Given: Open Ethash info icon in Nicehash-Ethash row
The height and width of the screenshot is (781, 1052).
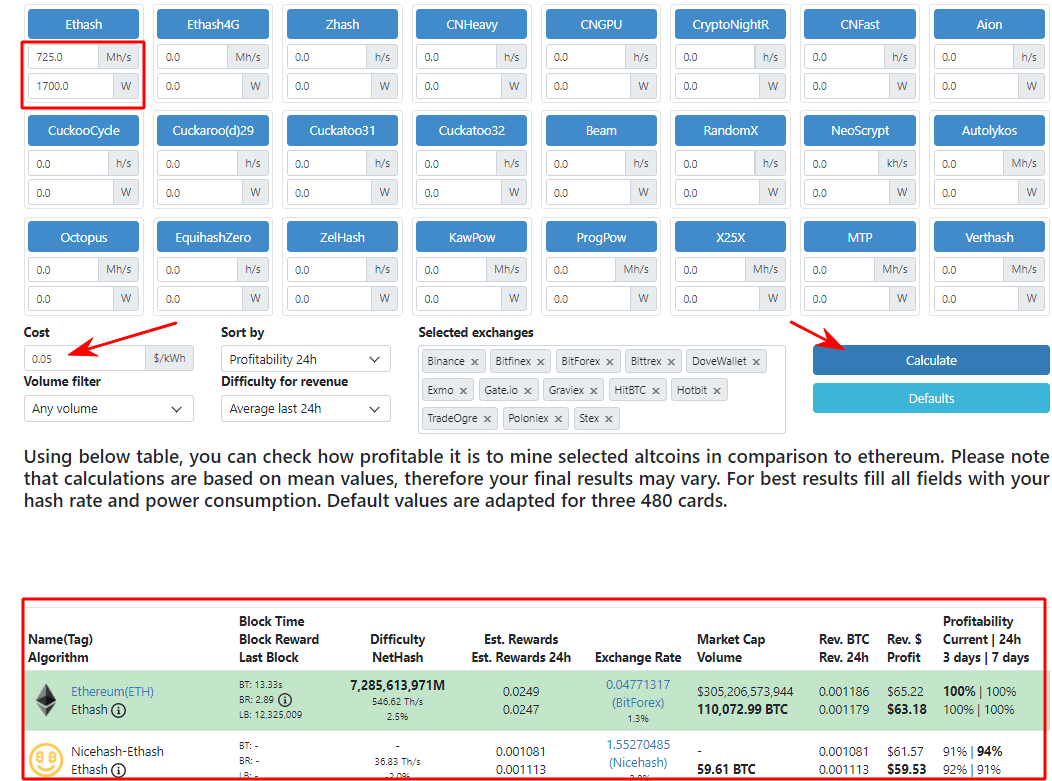Looking at the screenshot, I should 118,770.
